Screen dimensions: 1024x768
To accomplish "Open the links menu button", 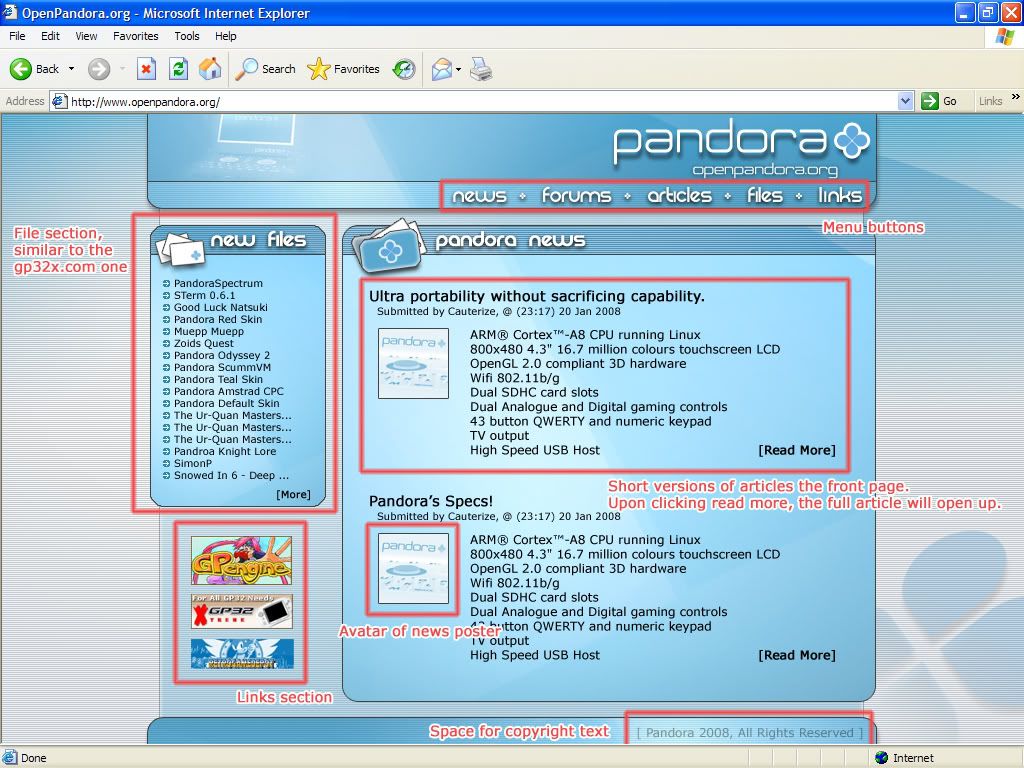I will 840,195.
